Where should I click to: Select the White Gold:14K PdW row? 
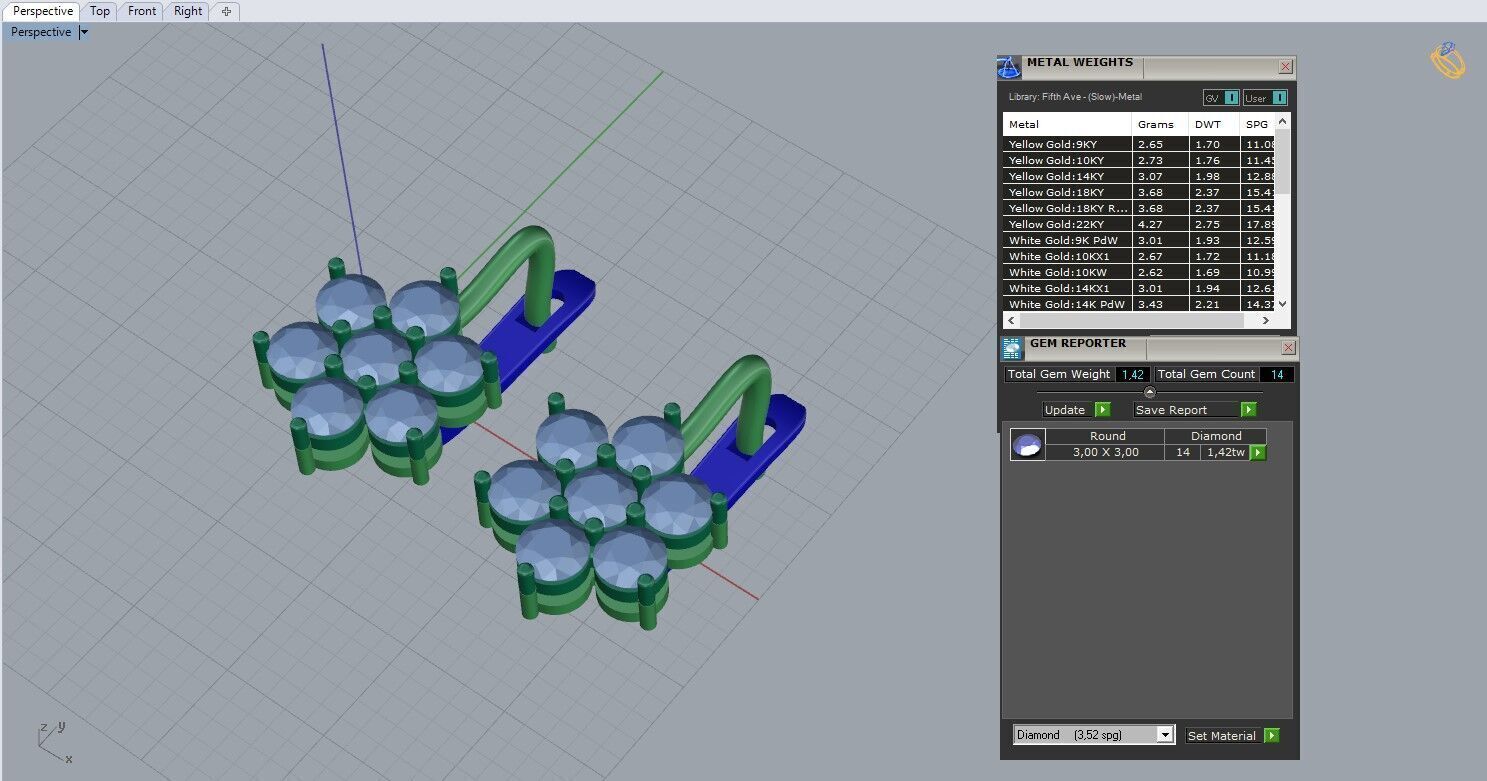point(1139,304)
